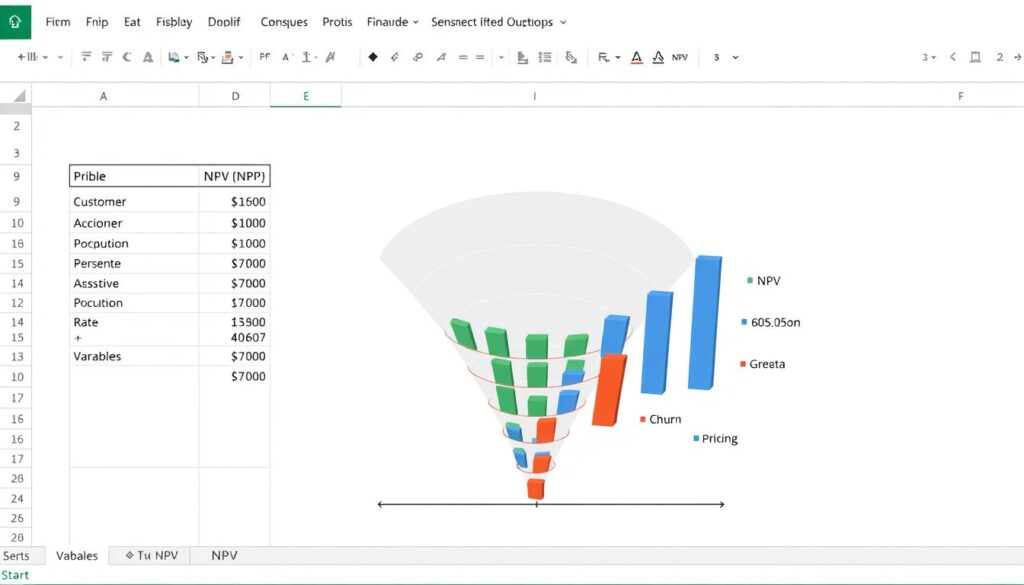The height and width of the screenshot is (585, 1024).
Task: Click the paint bucket fill color icon
Action: pyautogui.click(x=229, y=57)
